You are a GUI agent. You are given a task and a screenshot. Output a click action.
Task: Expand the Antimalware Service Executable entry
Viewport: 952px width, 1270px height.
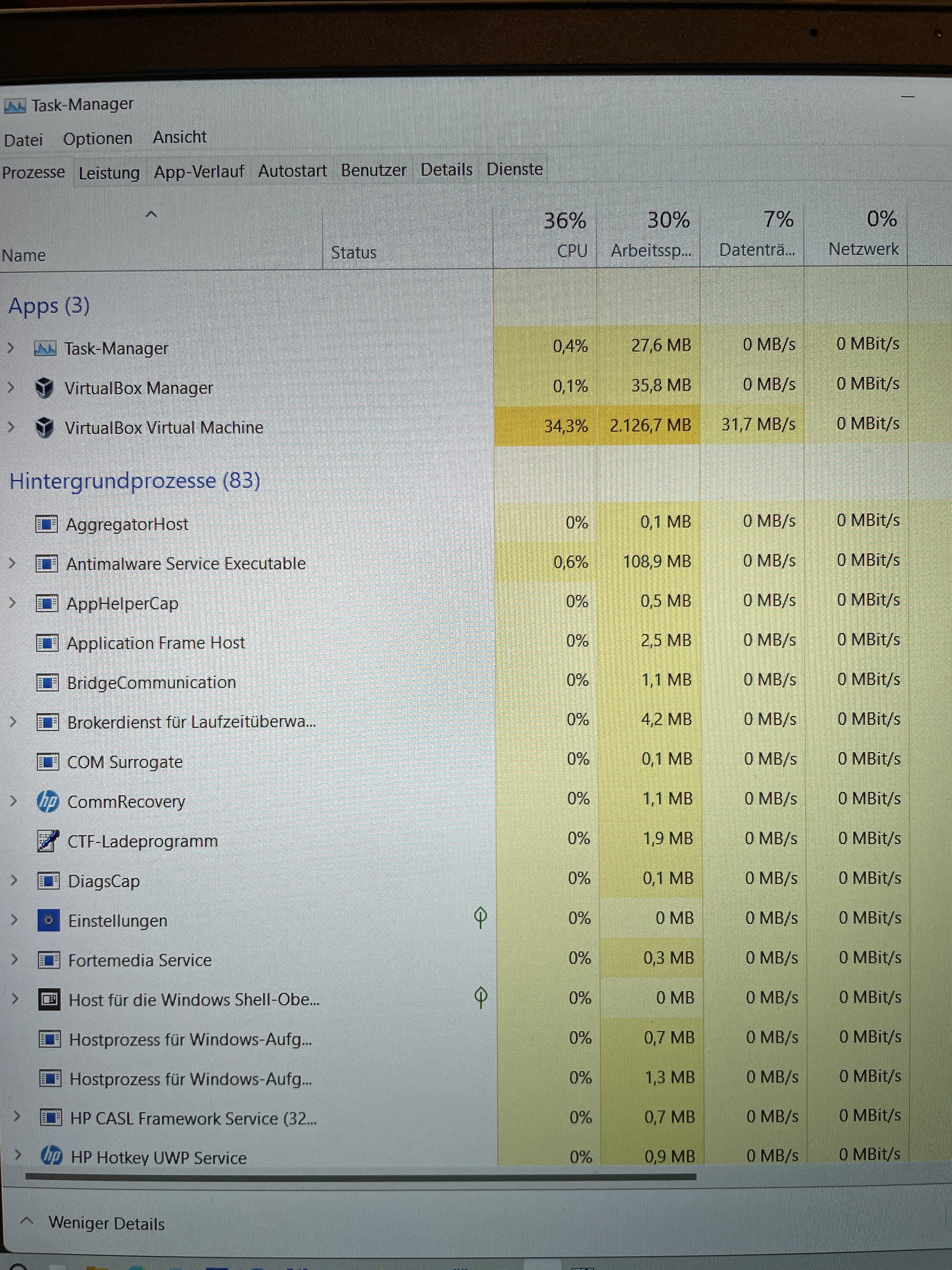coord(12,564)
